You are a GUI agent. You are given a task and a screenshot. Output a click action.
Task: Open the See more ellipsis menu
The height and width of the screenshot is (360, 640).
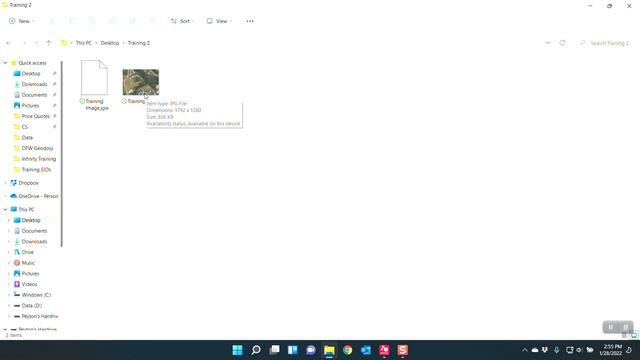(250, 21)
